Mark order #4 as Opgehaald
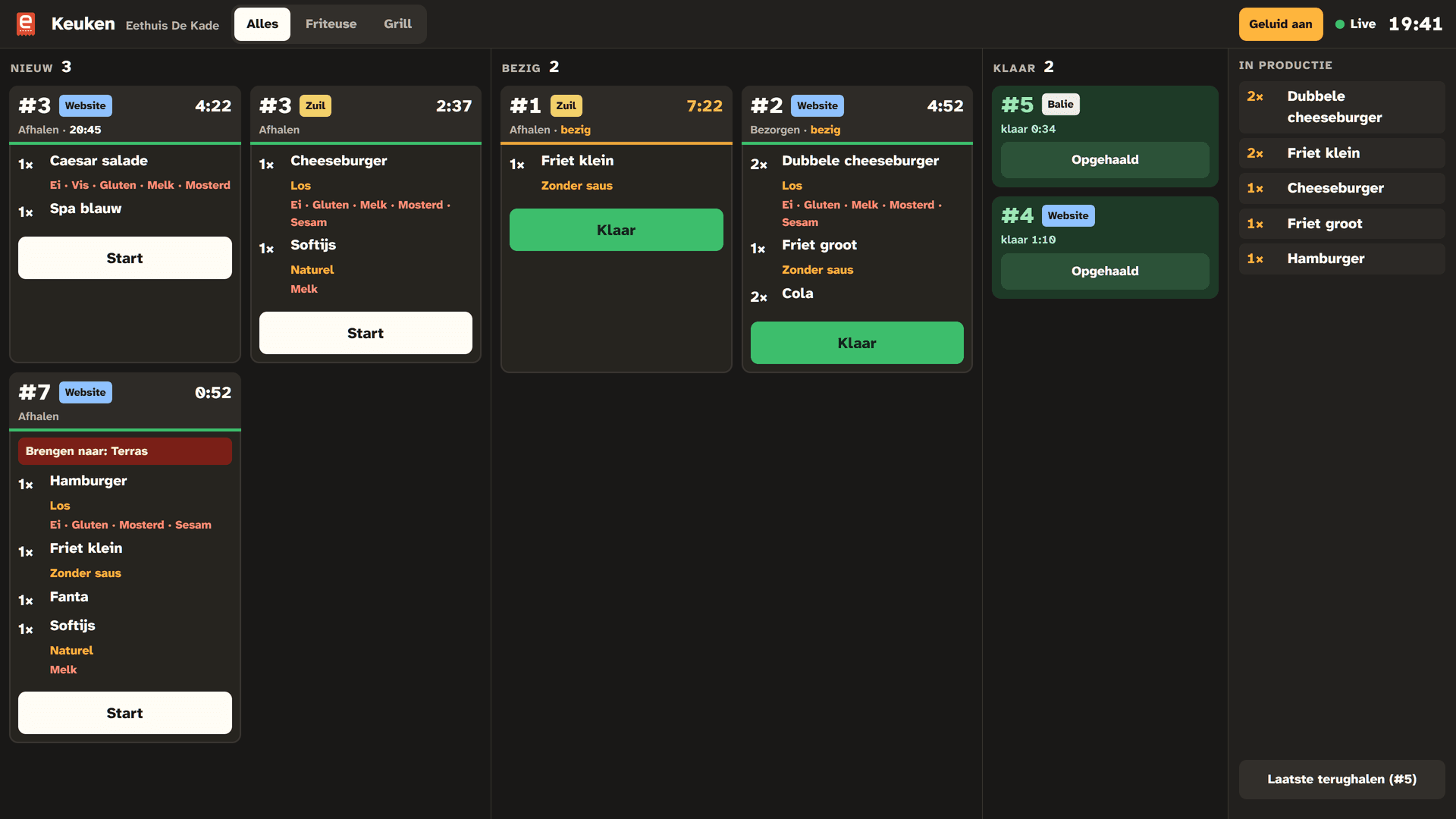The width and height of the screenshot is (1456, 819). [x=1105, y=271]
